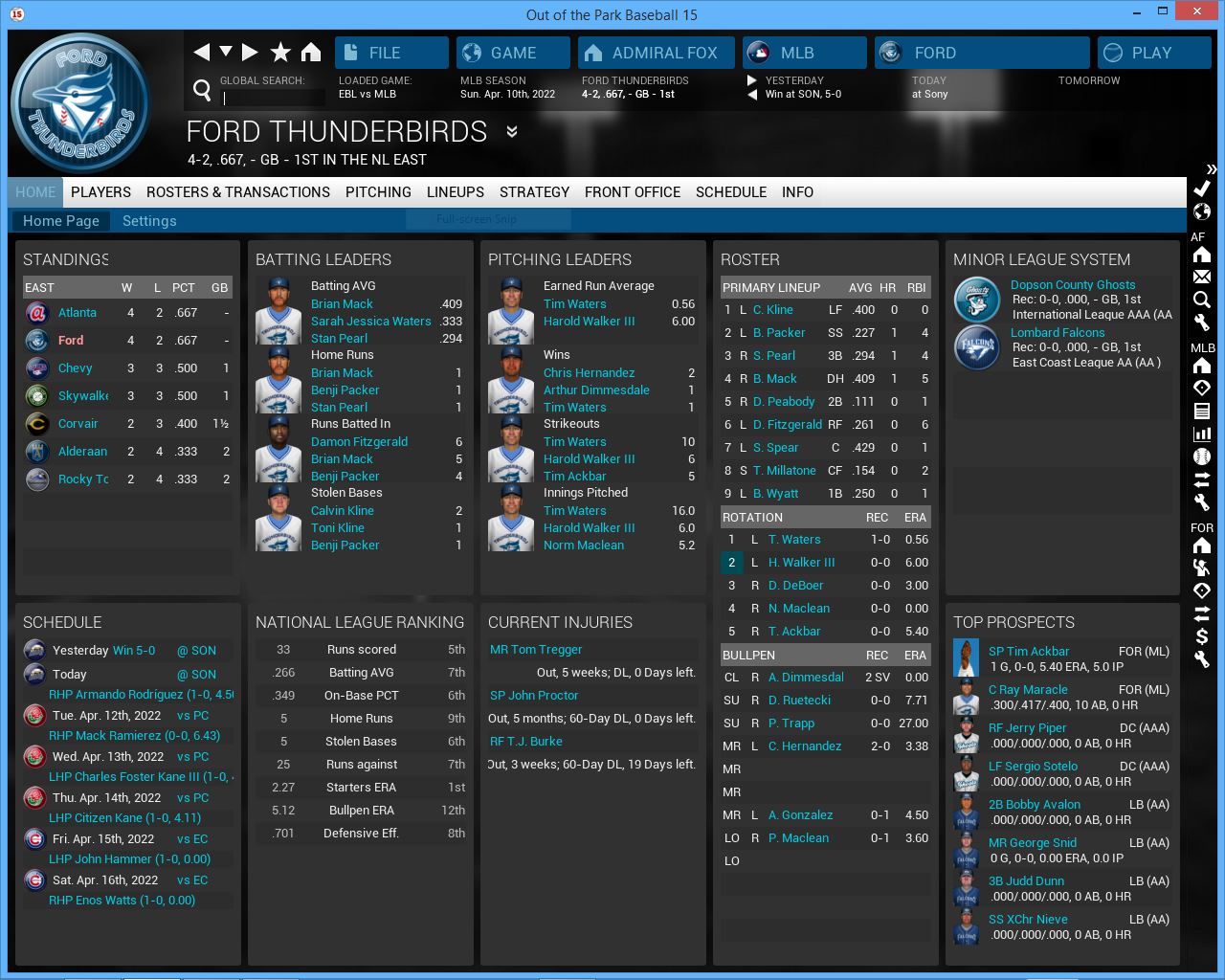Open the envelope mail icon in sidebar

pos(1202,277)
